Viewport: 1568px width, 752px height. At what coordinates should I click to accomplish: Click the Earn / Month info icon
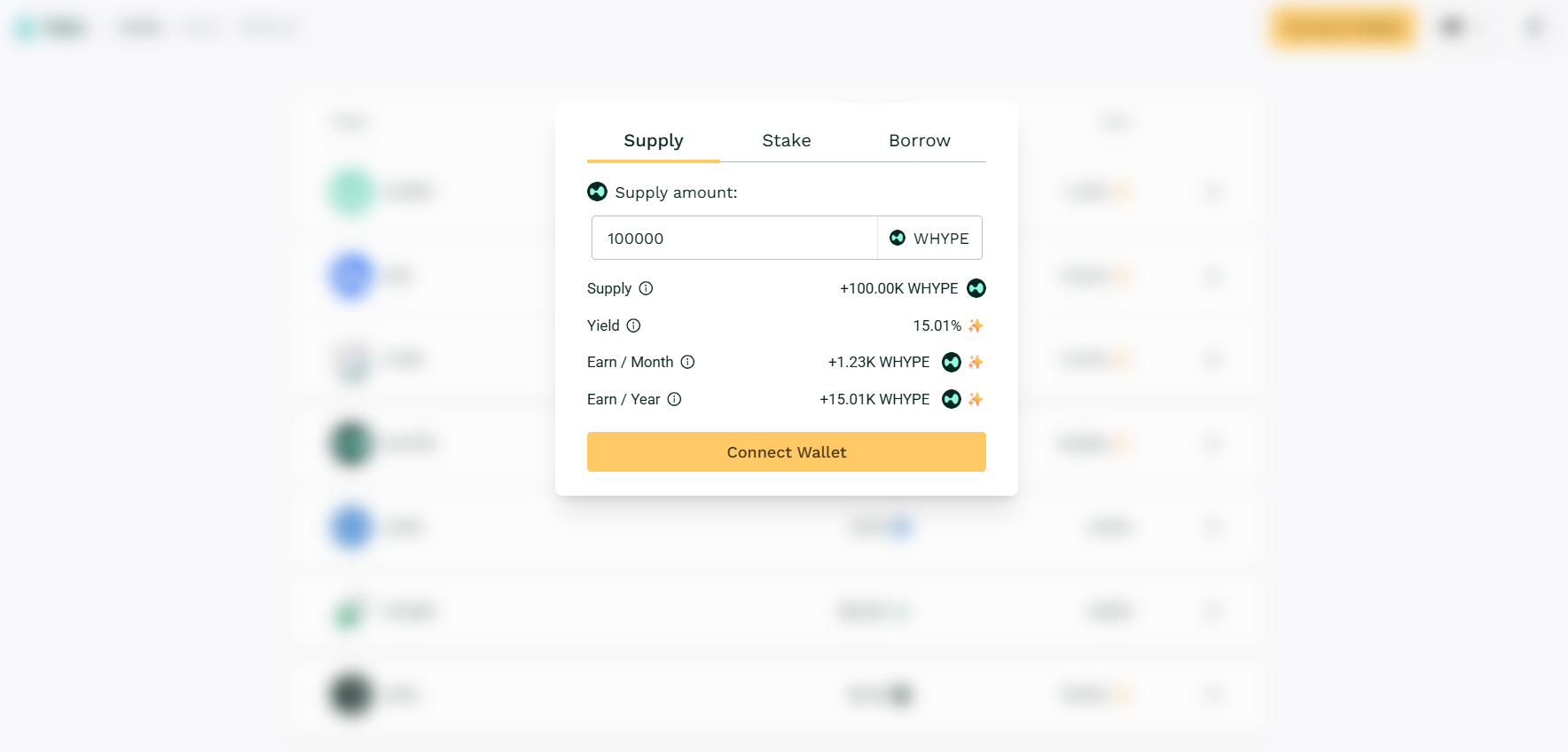(x=688, y=362)
